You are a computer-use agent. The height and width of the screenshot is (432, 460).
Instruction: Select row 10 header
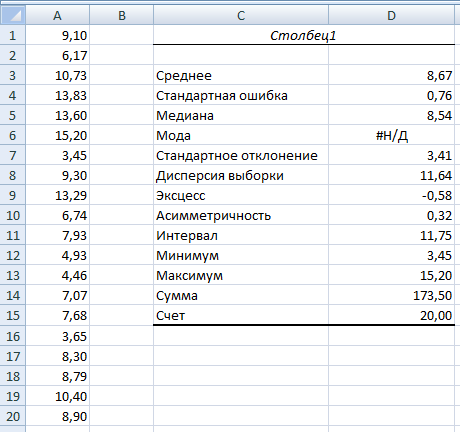(x=12, y=215)
